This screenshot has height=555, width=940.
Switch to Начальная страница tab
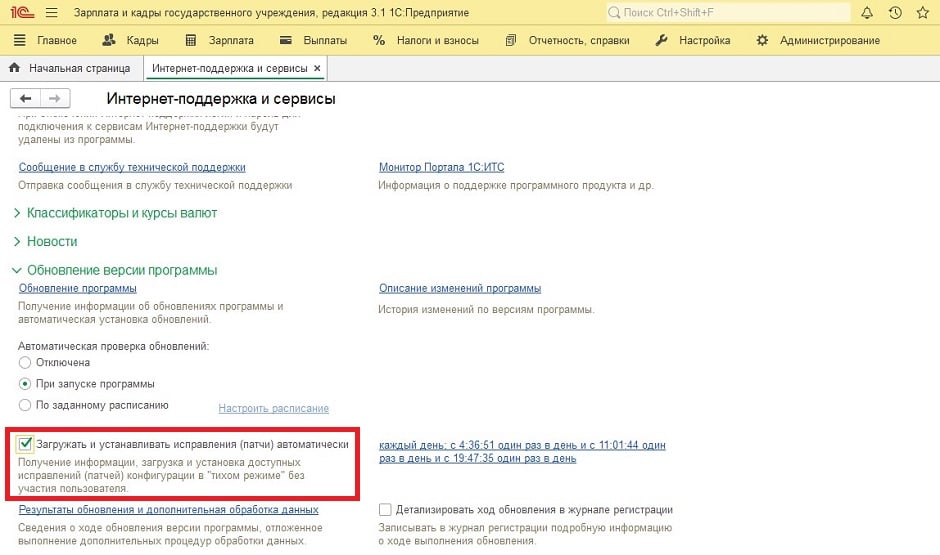(x=72, y=68)
